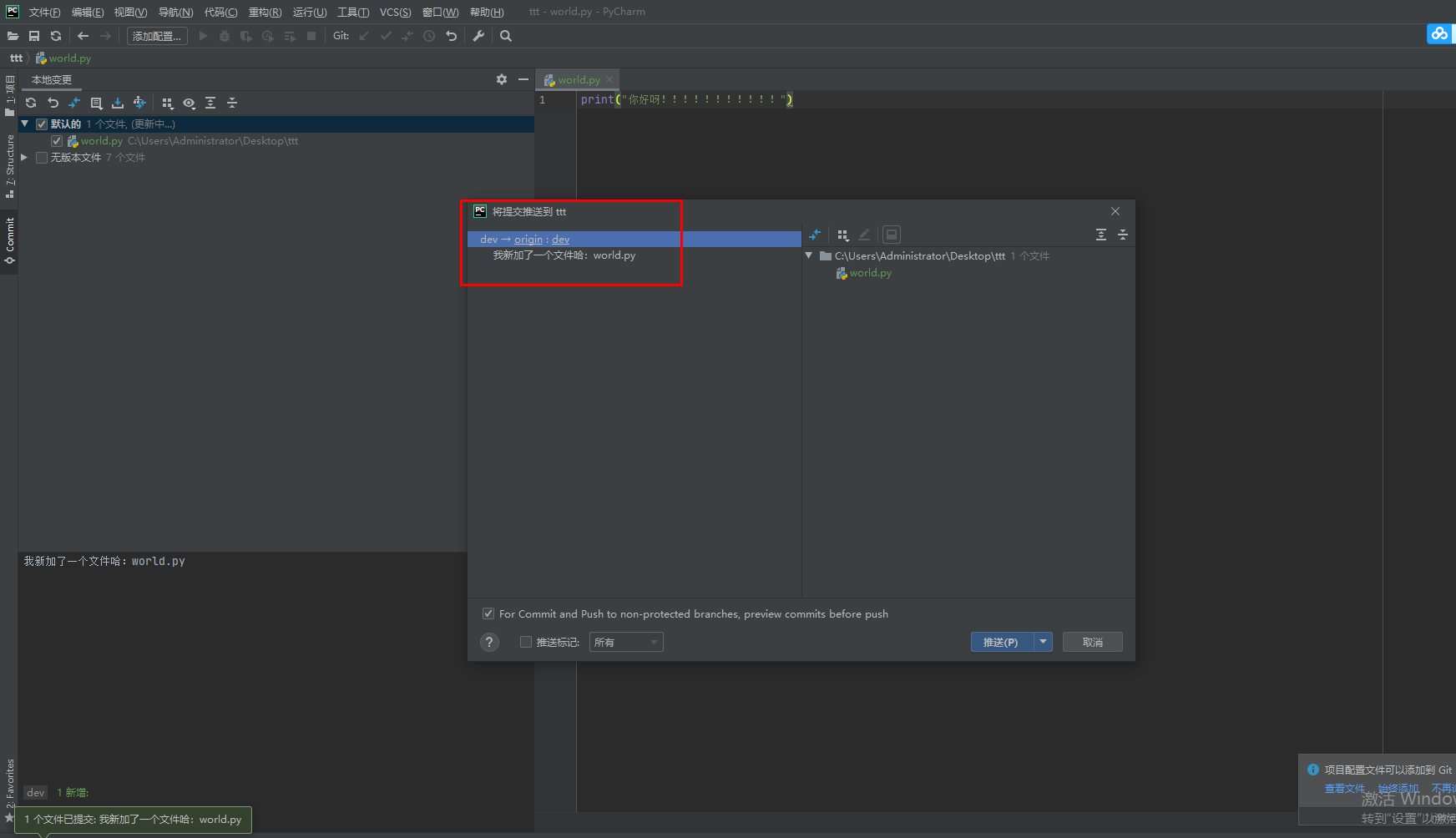The height and width of the screenshot is (838, 1456).
Task: Click the 查看文件 notification link
Action: 1344,789
